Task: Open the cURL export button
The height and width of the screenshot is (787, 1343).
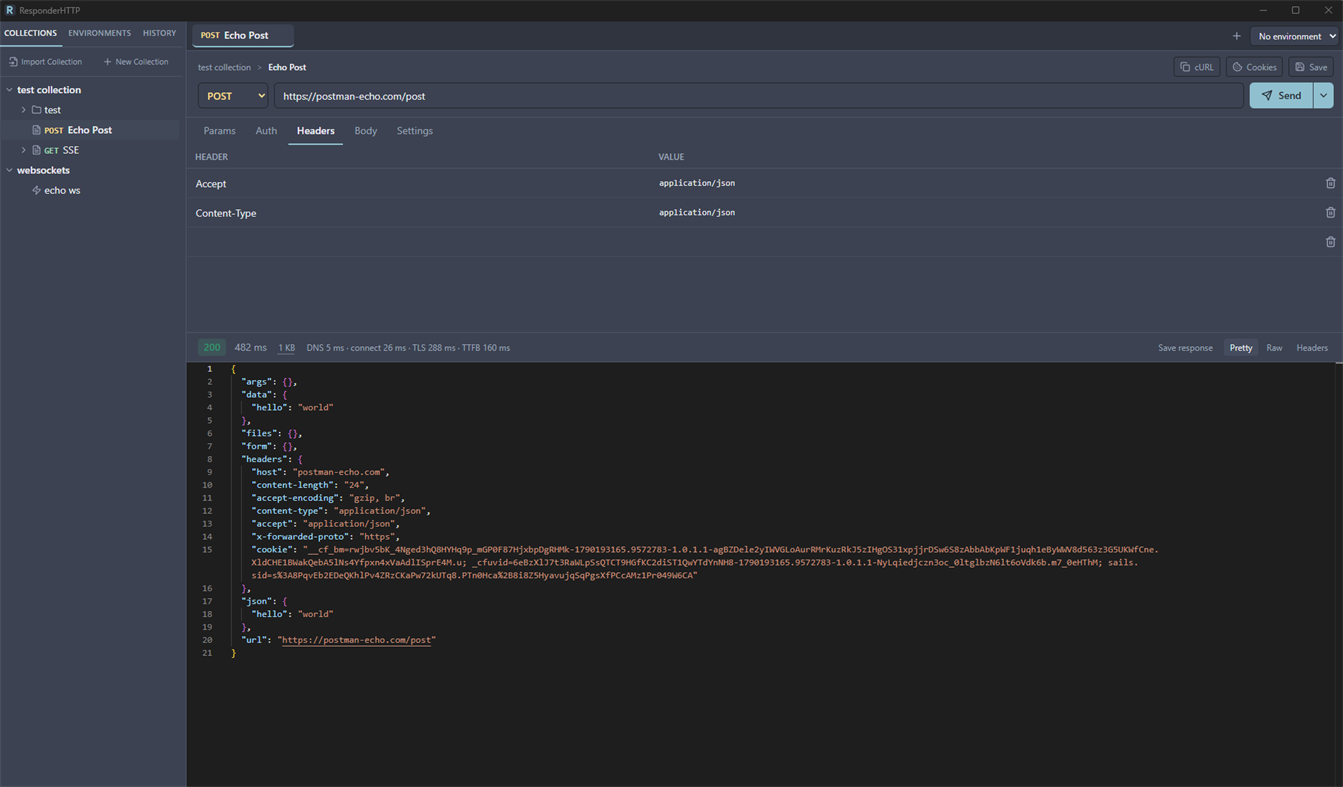Action: tap(1196, 67)
